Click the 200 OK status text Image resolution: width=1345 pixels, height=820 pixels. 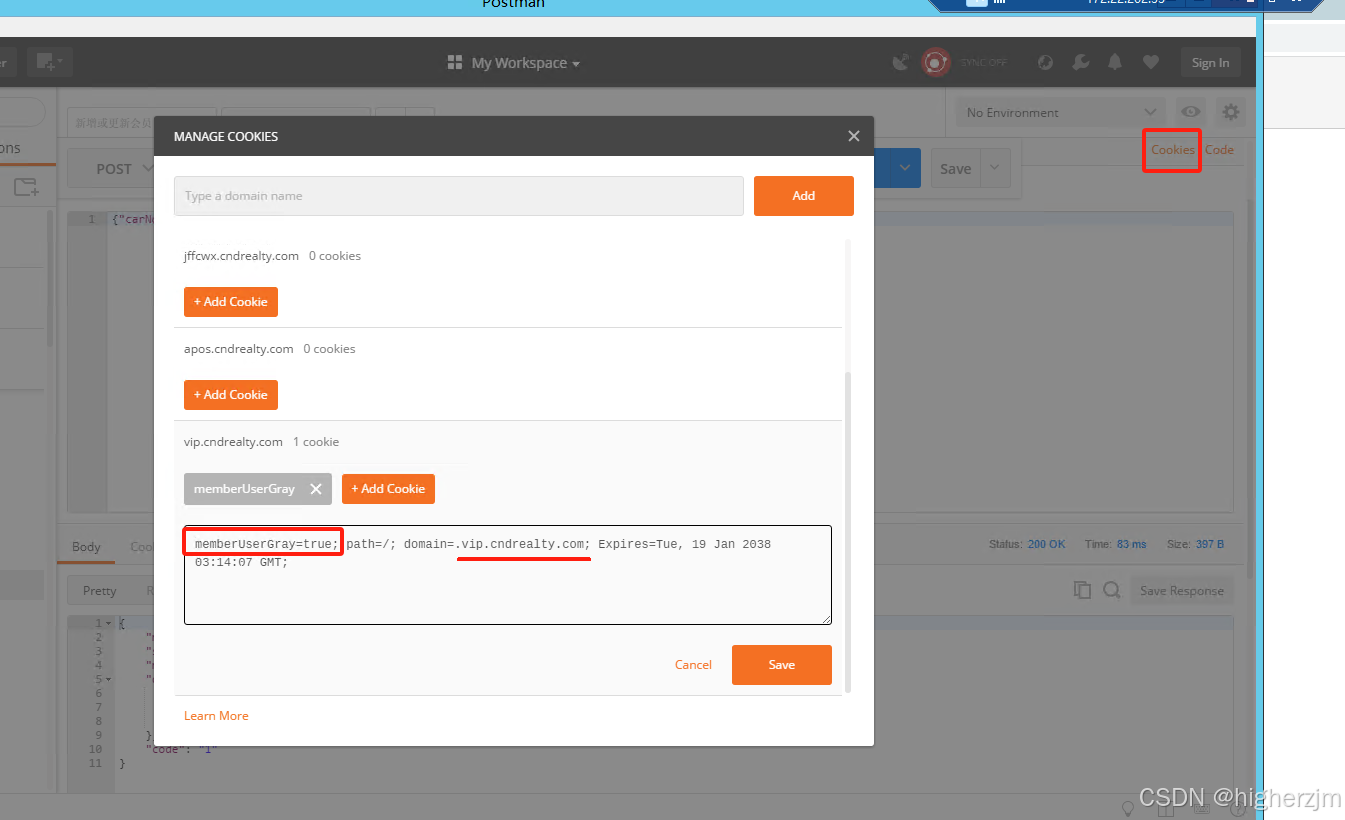point(1046,544)
